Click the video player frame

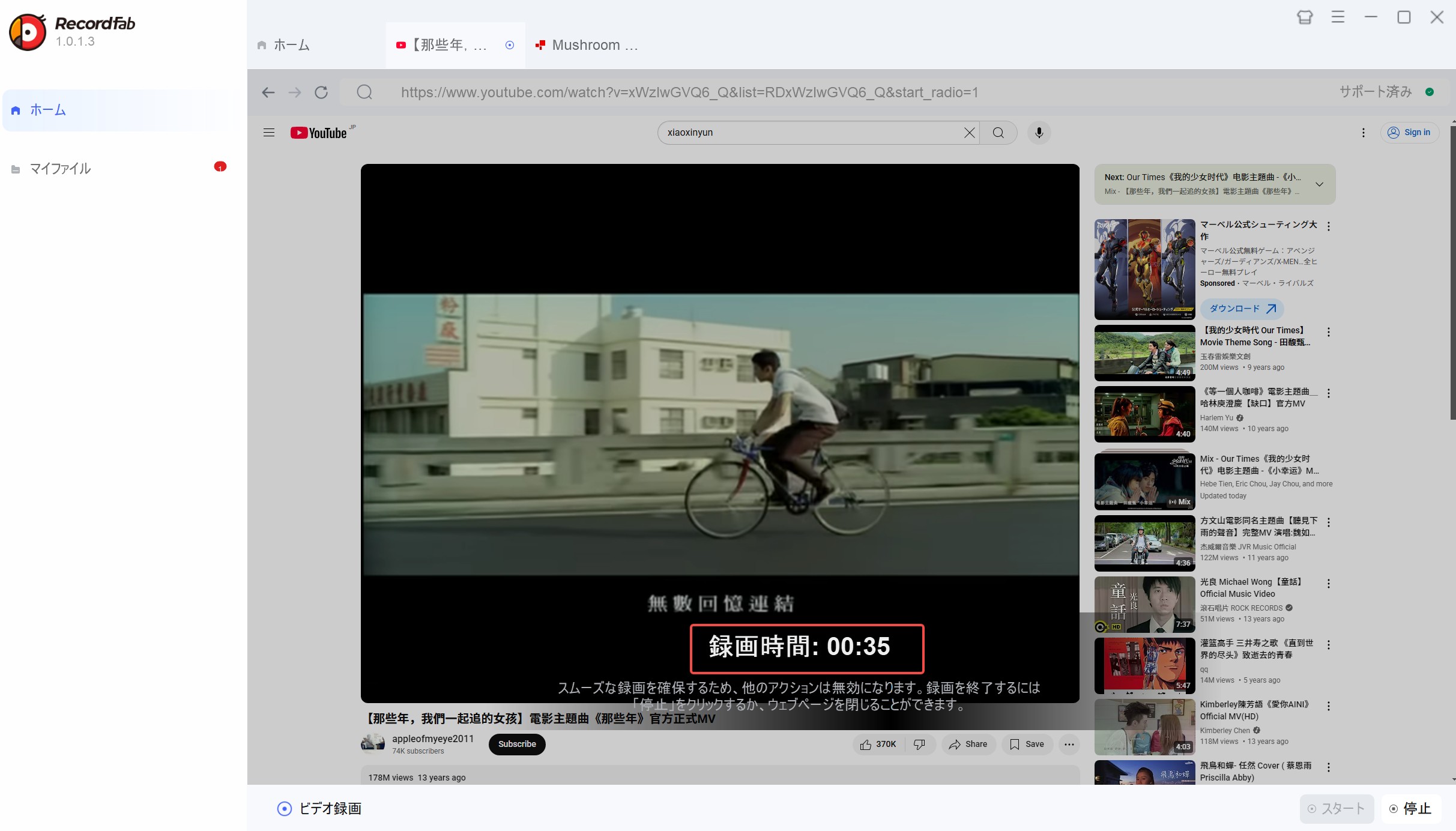tap(720, 434)
